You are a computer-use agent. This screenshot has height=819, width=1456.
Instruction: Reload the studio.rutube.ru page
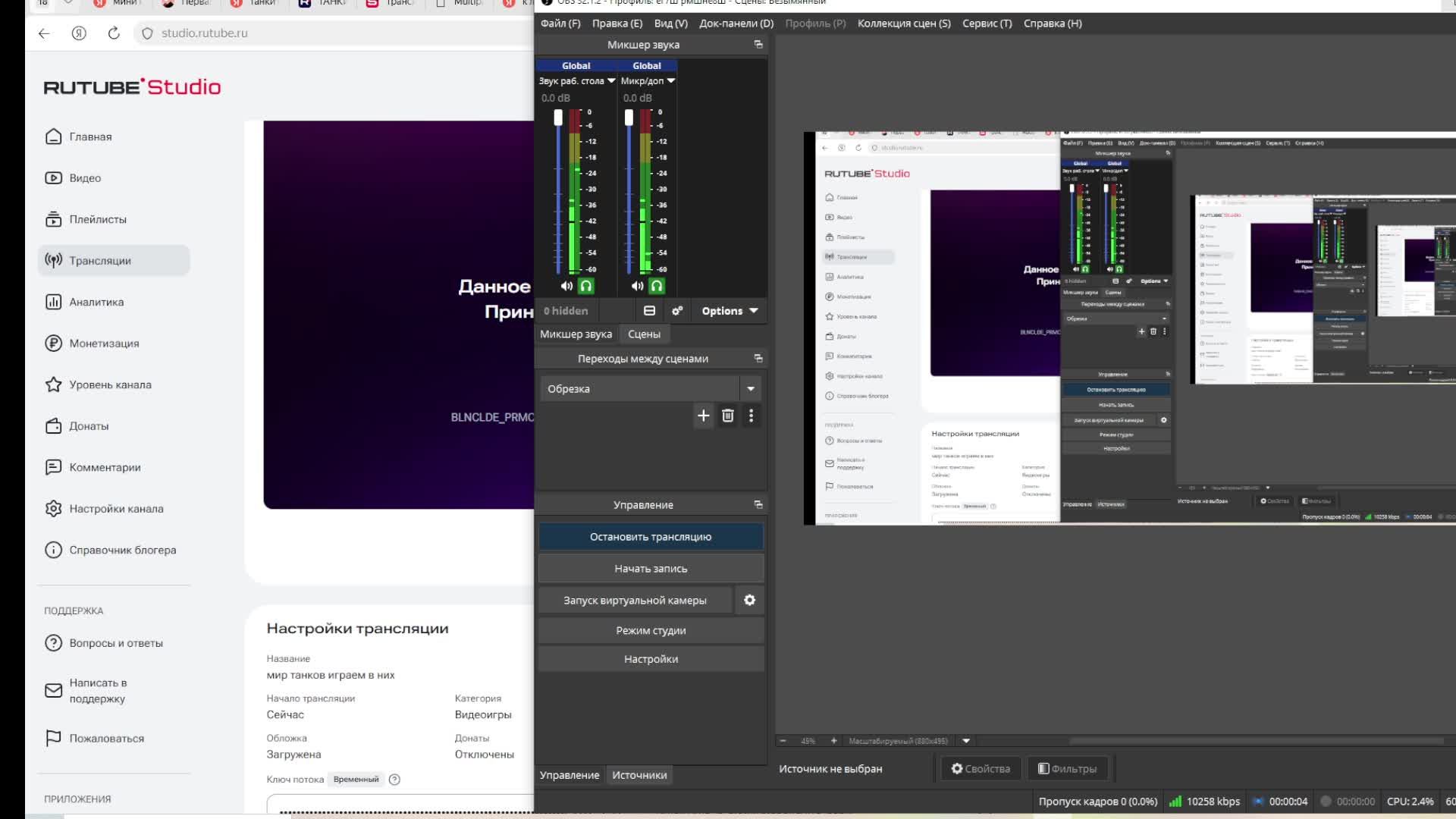point(114,33)
